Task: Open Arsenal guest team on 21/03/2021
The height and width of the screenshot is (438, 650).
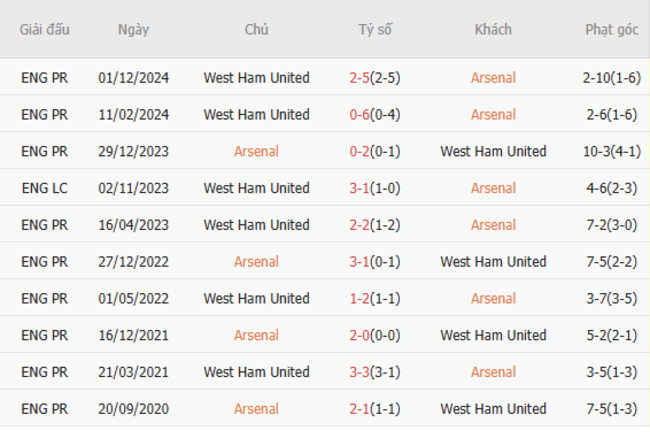Action: (493, 372)
